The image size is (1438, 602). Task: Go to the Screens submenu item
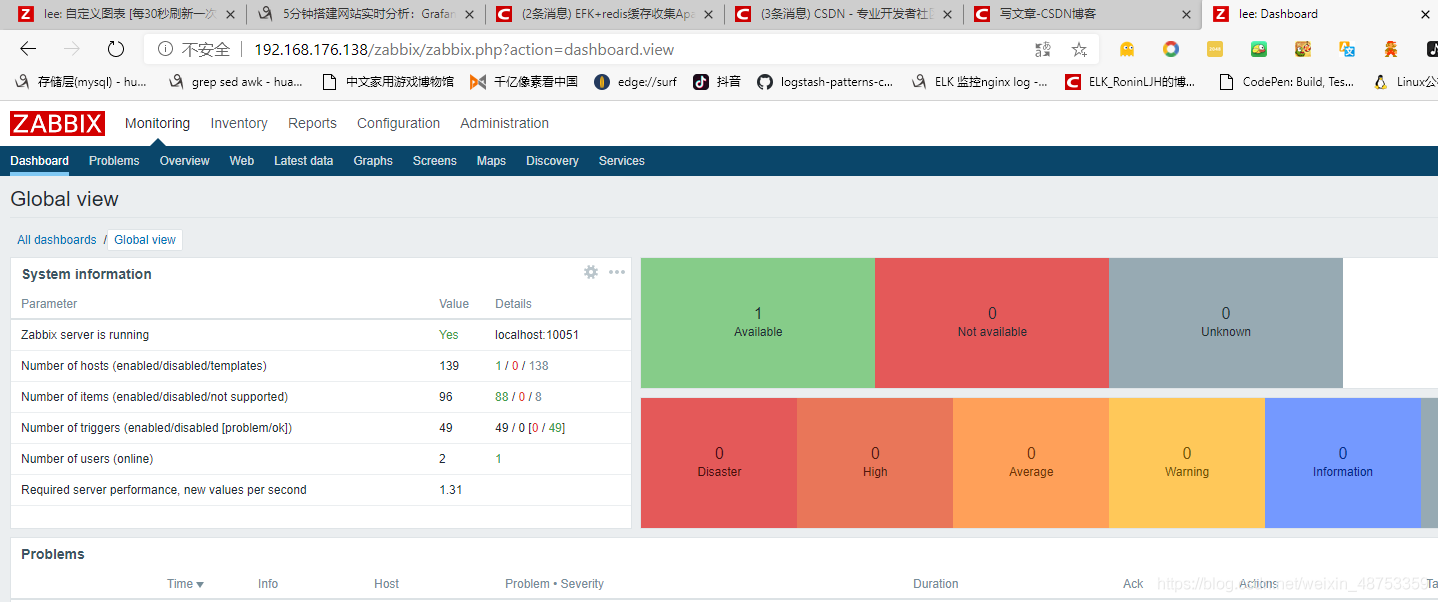[434, 161]
